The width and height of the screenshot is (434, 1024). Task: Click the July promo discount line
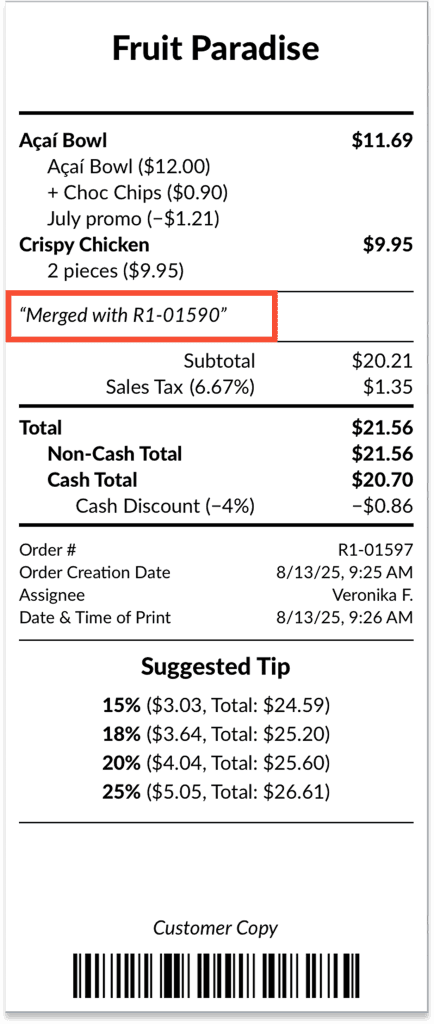pos(133,218)
